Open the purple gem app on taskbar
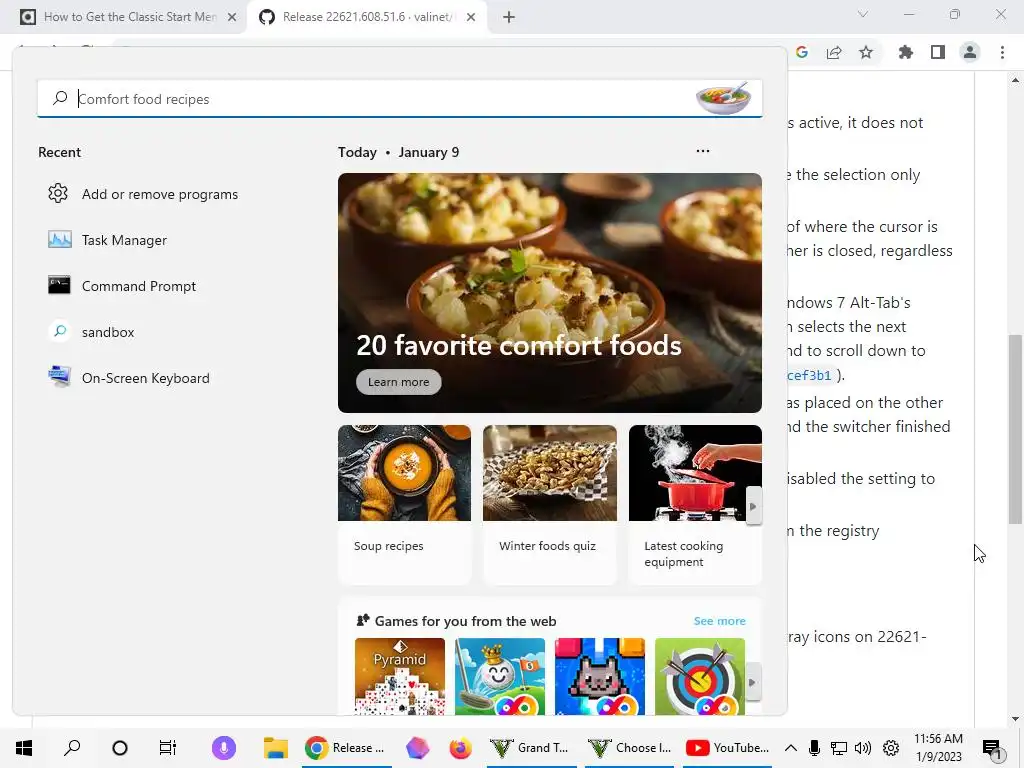Image resolution: width=1024 pixels, height=768 pixels. (x=418, y=748)
